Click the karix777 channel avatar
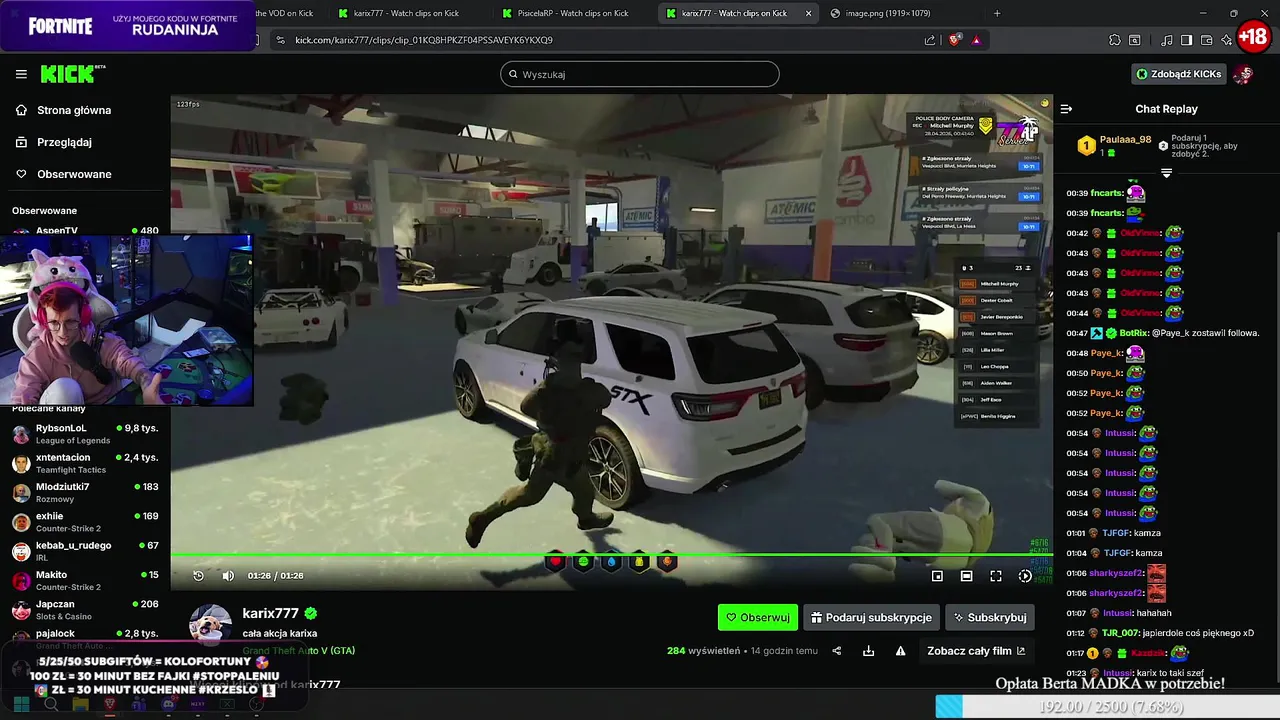The height and width of the screenshot is (720, 1280). pyautogui.click(x=211, y=625)
